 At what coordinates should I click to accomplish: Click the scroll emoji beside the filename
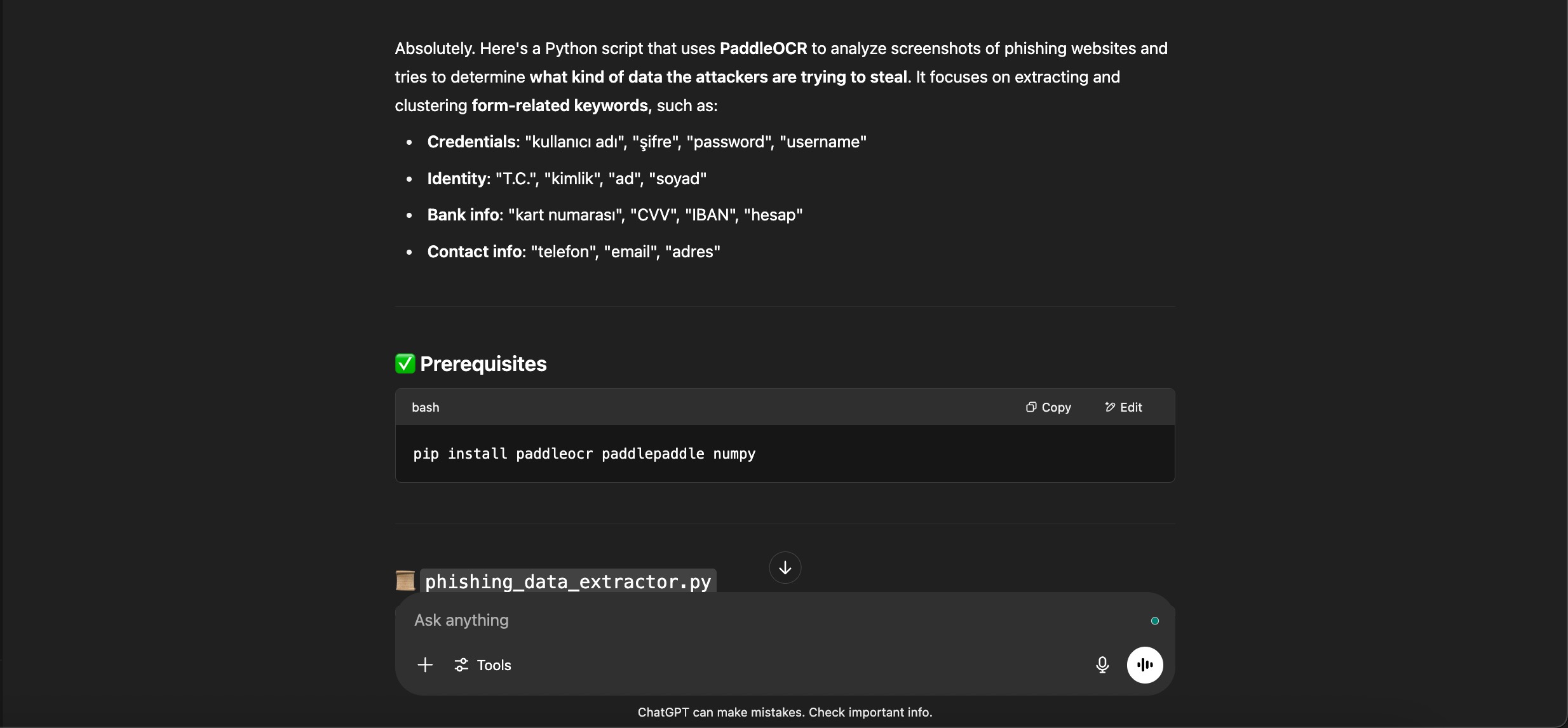[x=405, y=581]
